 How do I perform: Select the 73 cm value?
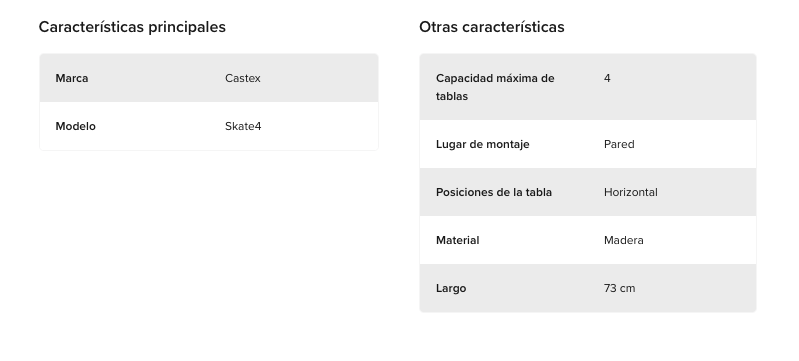coord(620,288)
